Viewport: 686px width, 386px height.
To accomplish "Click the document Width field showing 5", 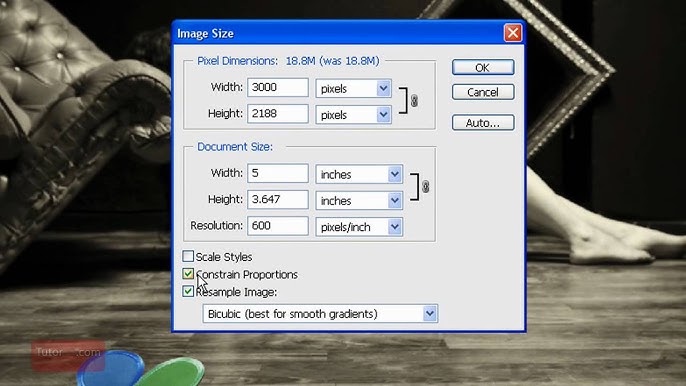I will pos(278,173).
